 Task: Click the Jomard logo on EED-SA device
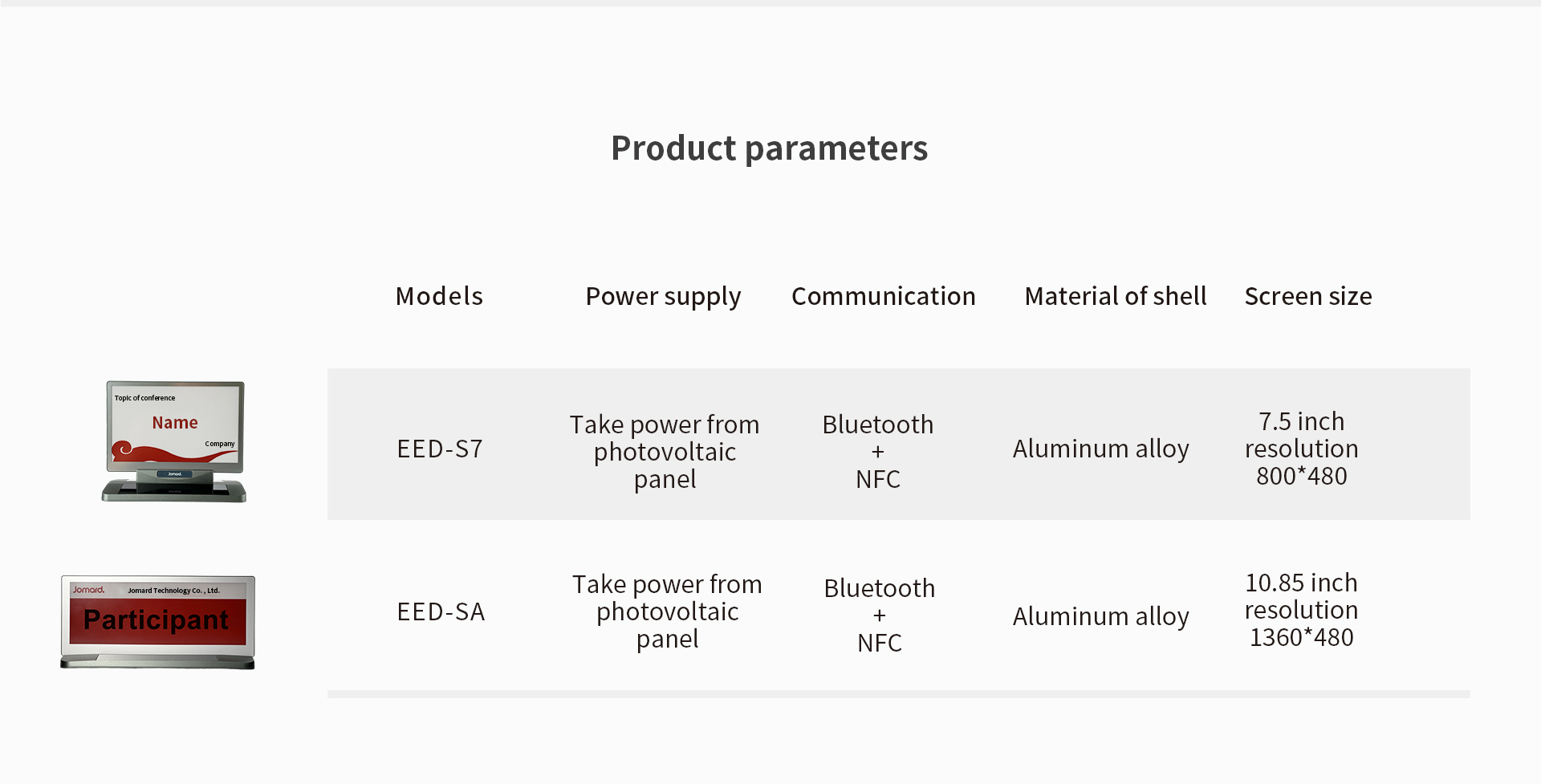[x=88, y=590]
